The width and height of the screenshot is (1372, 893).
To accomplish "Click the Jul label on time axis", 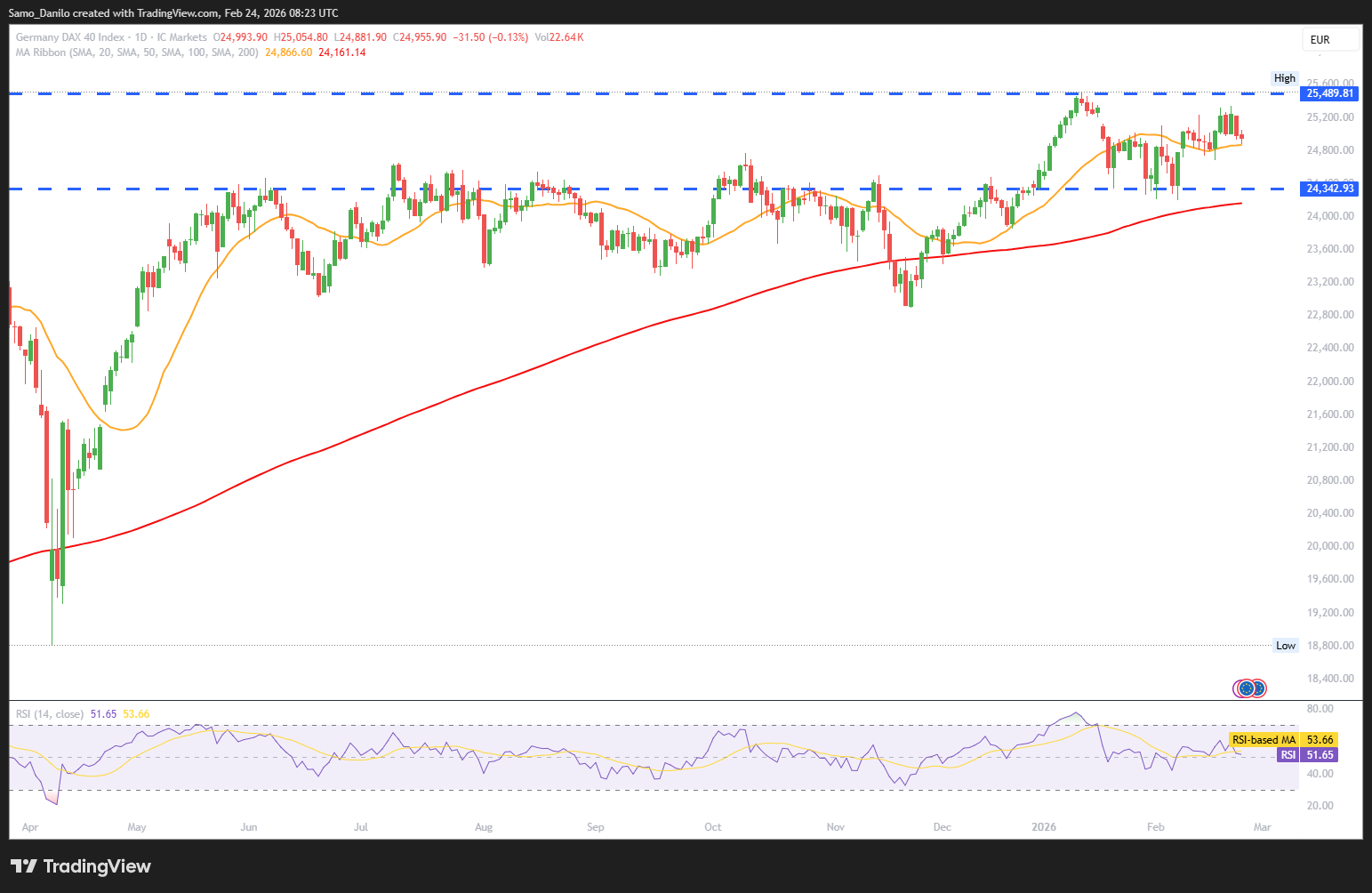I will [x=361, y=827].
